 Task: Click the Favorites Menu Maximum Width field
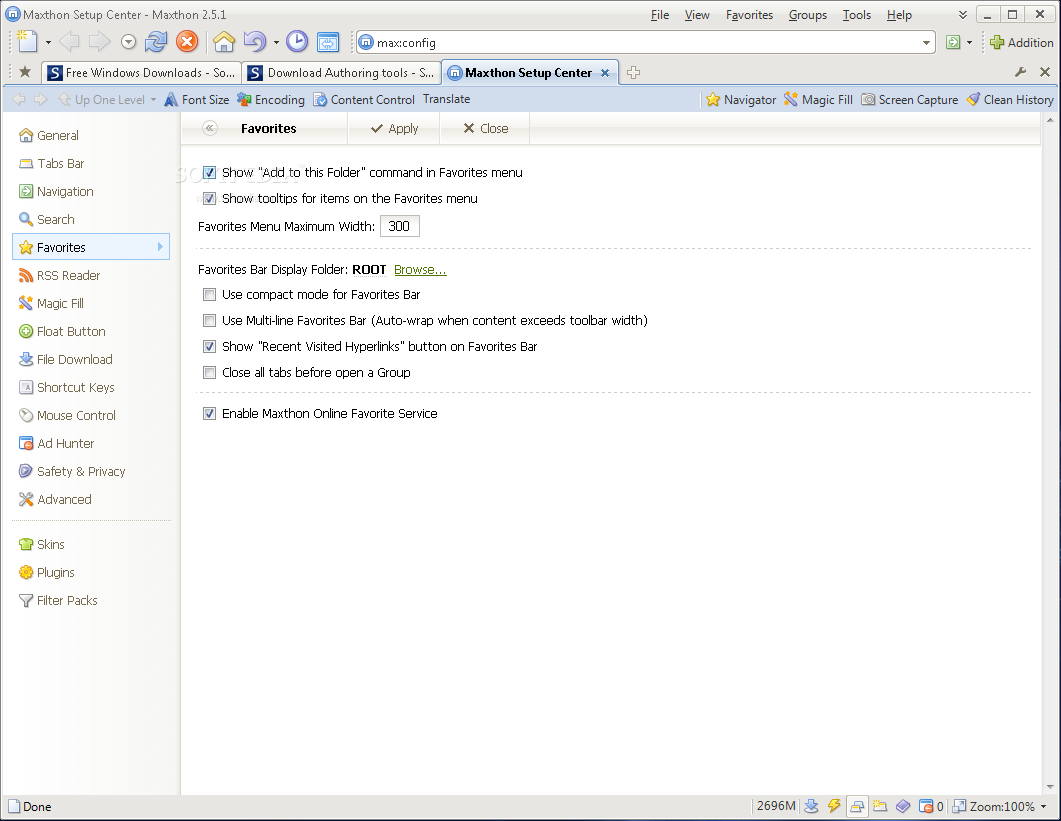coord(400,226)
